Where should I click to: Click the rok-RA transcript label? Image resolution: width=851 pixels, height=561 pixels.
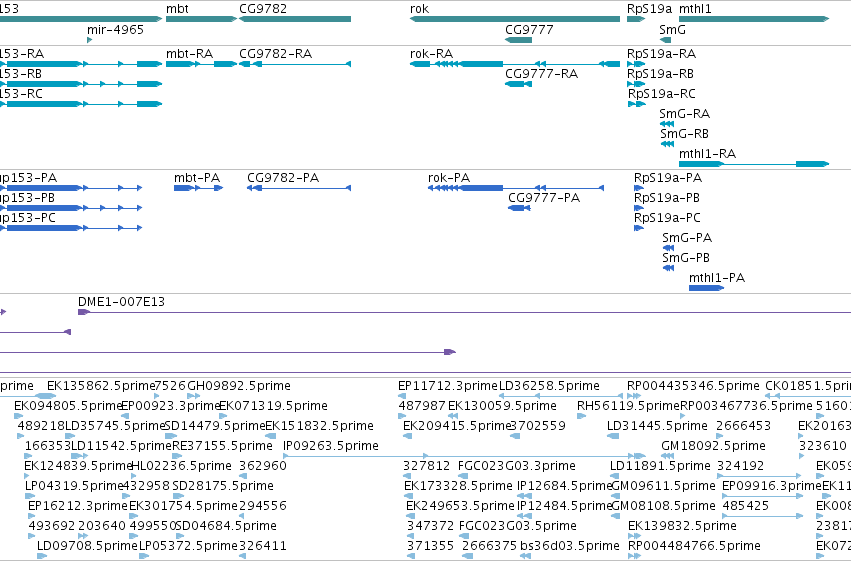click(431, 54)
